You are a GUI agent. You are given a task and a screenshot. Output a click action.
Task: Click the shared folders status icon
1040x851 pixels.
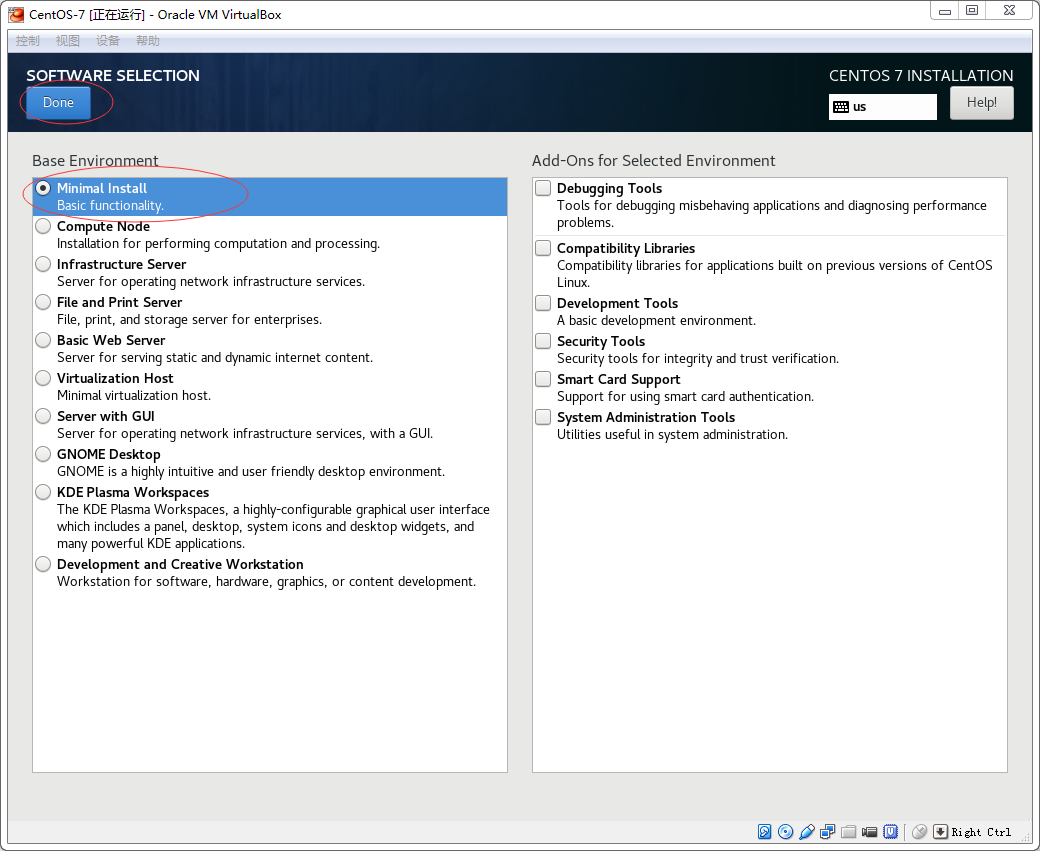pos(849,832)
